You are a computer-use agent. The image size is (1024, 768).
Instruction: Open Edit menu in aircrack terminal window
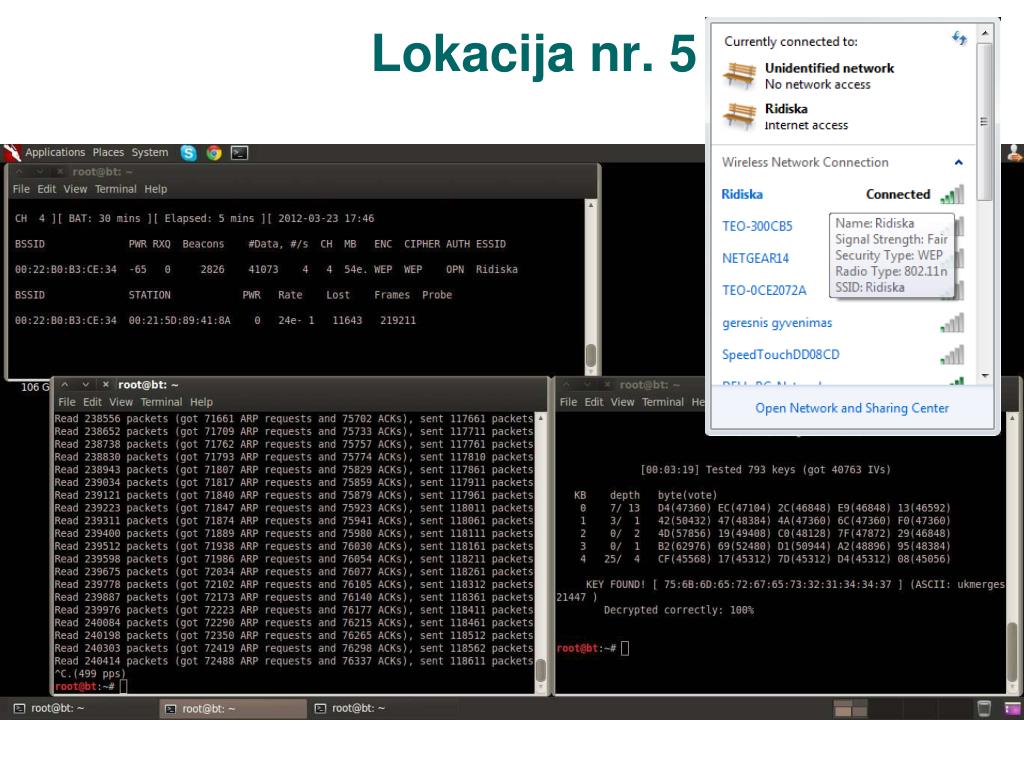tap(594, 402)
